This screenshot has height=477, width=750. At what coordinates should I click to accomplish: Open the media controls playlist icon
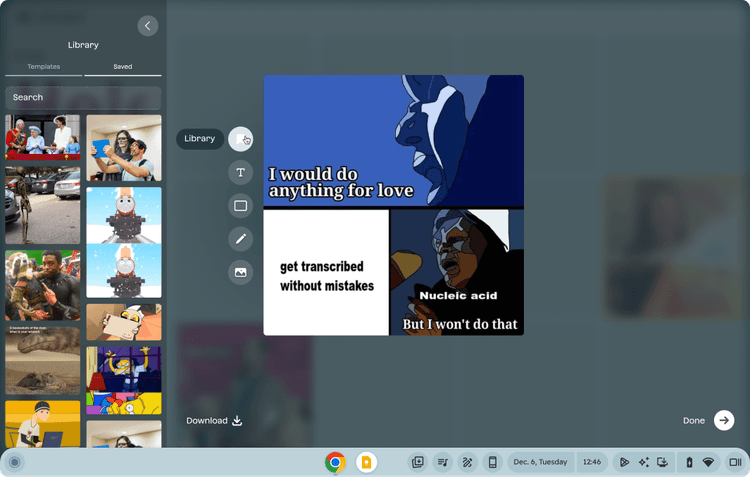442,462
